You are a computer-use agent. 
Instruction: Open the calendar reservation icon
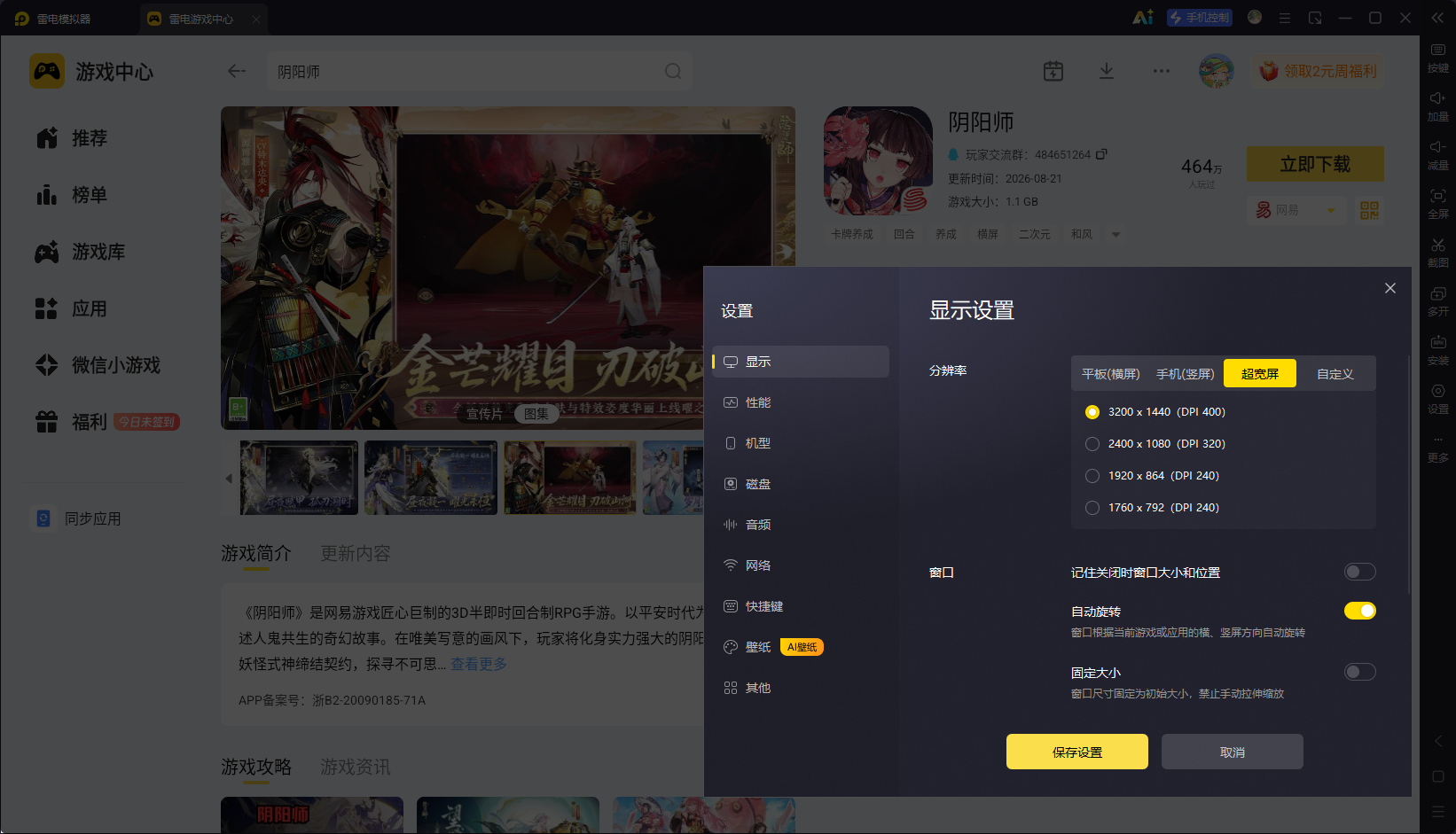coord(1053,71)
